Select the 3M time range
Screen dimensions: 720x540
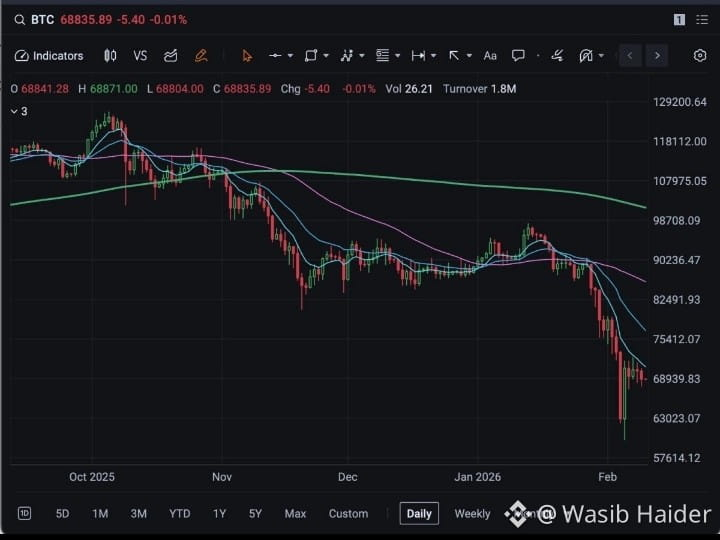click(x=139, y=513)
